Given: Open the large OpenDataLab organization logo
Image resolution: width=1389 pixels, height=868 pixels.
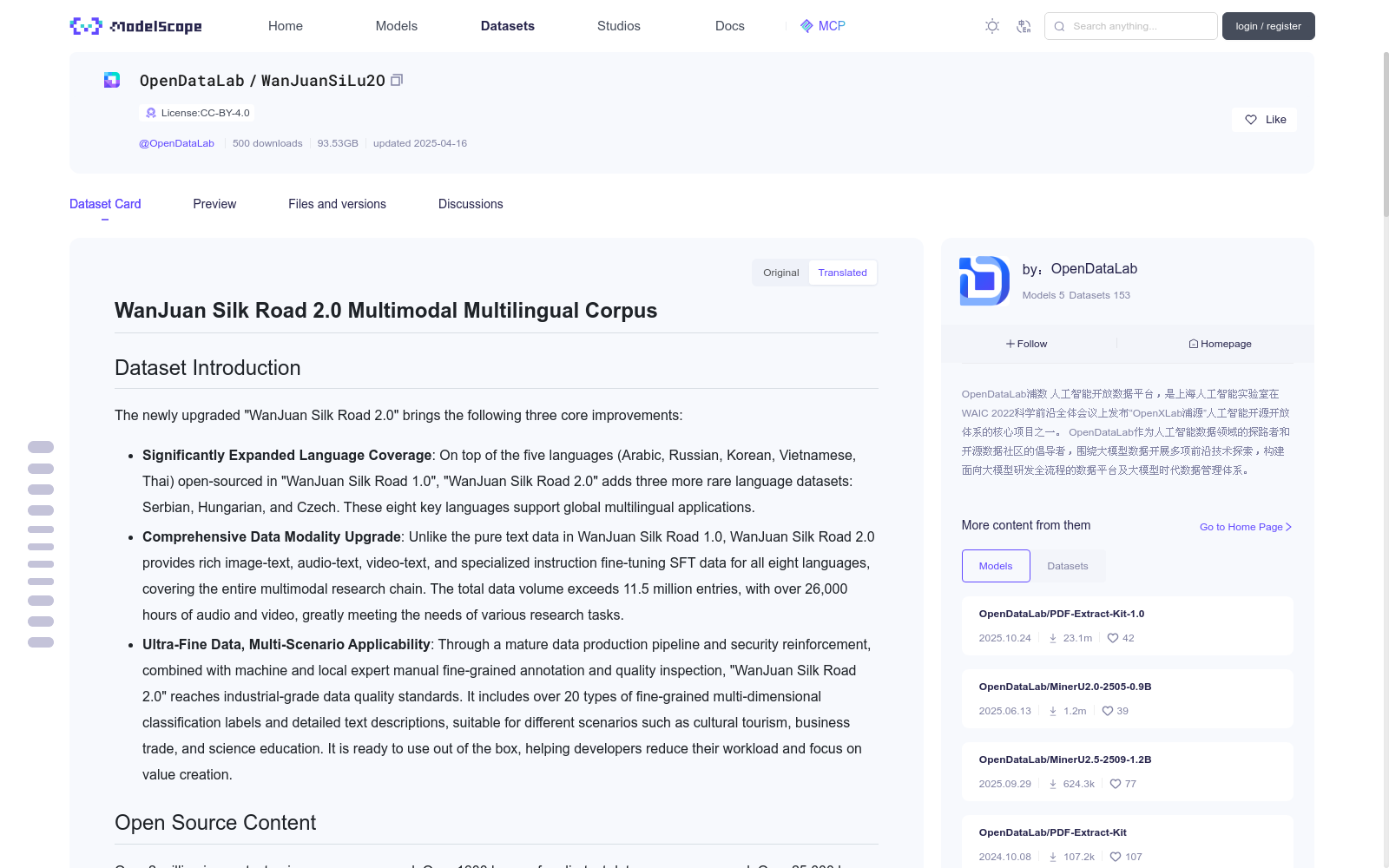Looking at the screenshot, I should click(984, 280).
